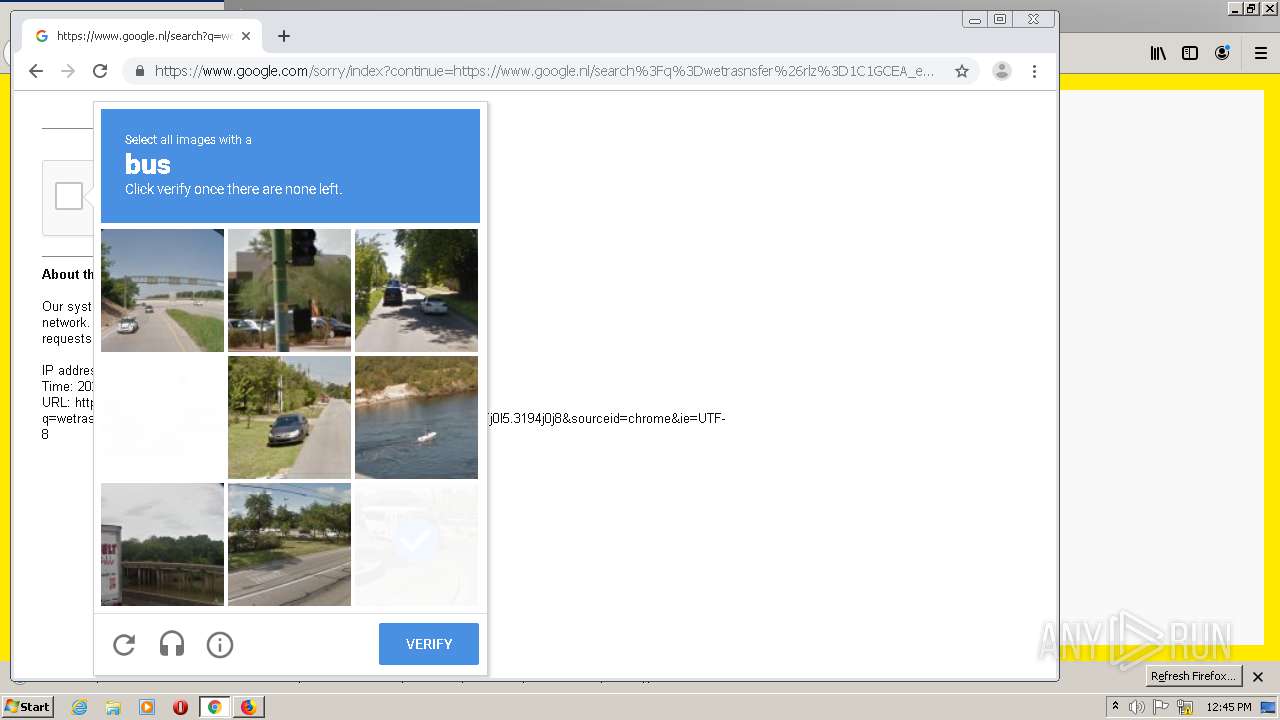The height and width of the screenshot is (720, 1280).
Task: Open the Windows Start menu
Action: point(27,707)
